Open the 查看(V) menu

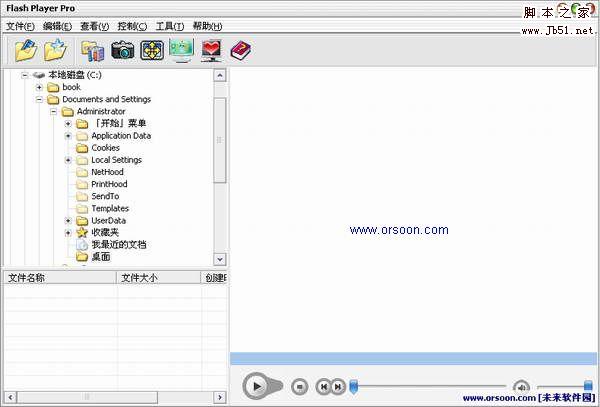[95, 26]
